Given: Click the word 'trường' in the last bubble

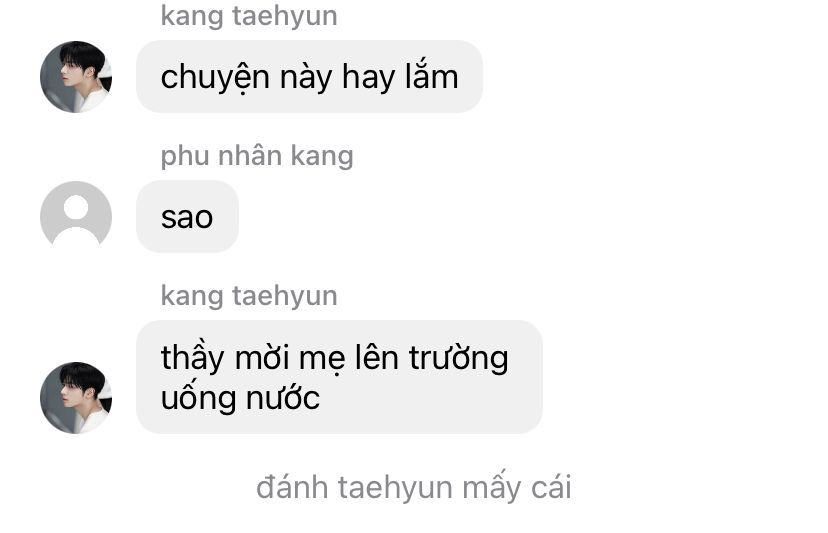Looking at the screenshot, I should pyautogui.click(x=459, y=360).
